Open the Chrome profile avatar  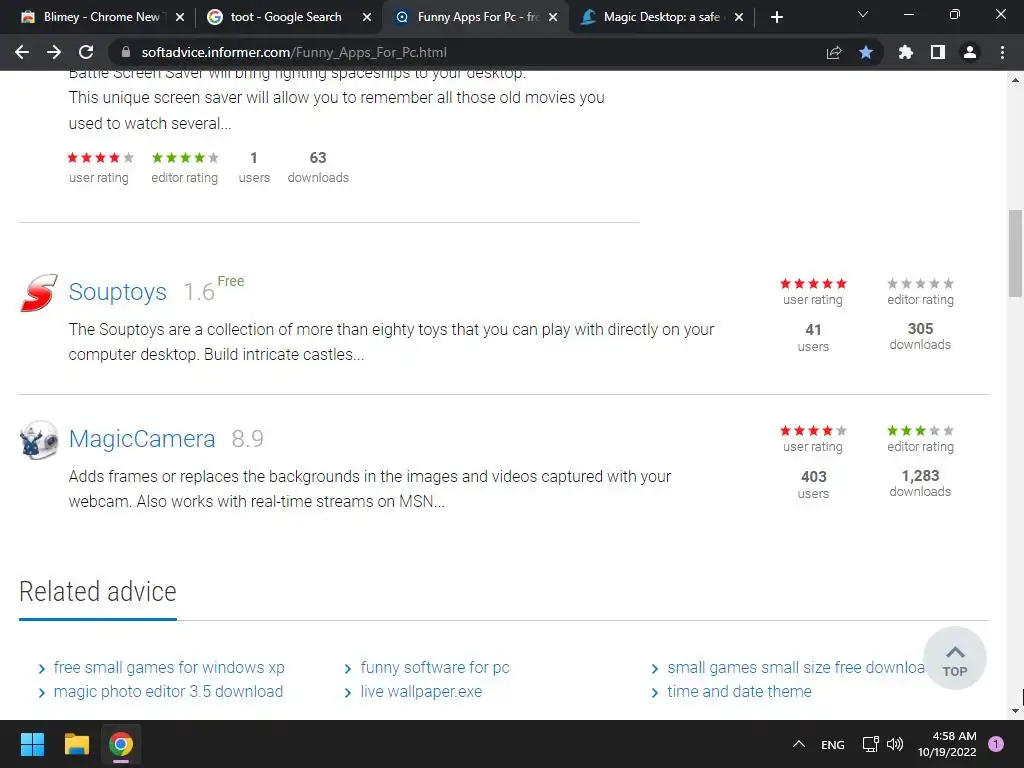pos(970,52)
